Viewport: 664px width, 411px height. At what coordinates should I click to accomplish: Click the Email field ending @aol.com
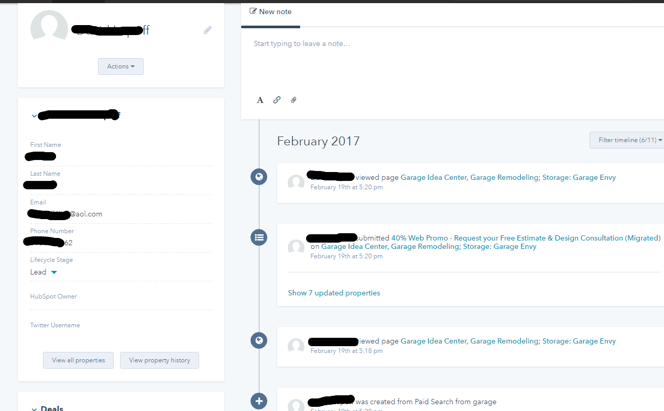point(65,214)
